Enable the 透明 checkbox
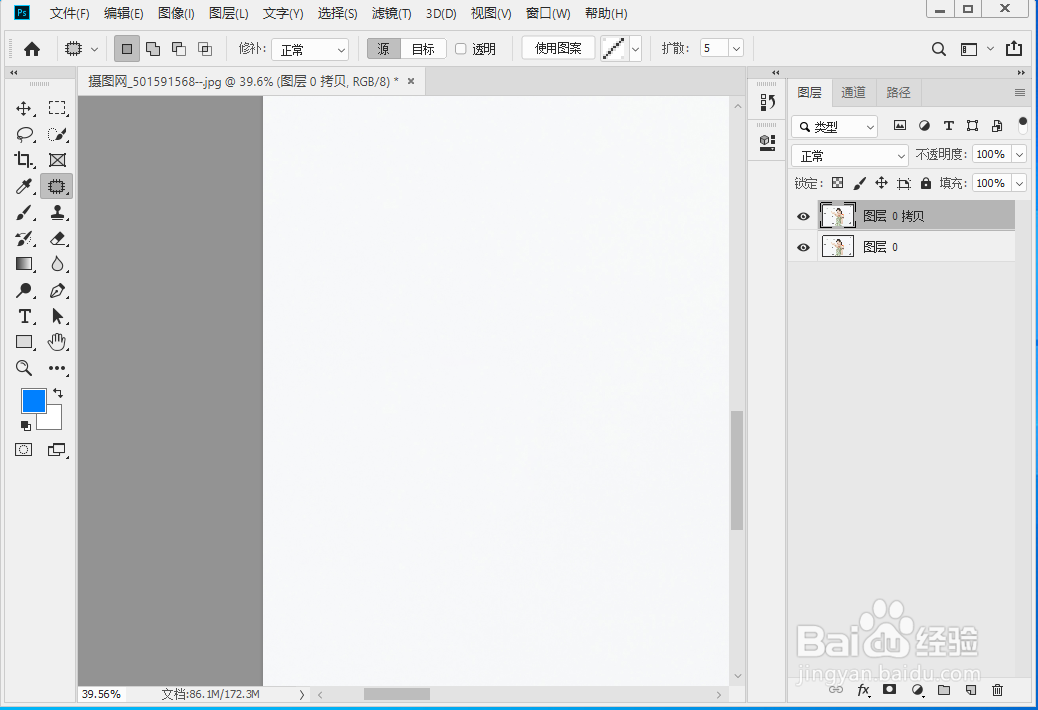Screen dimensions: 1038x710 coord(461,49)
